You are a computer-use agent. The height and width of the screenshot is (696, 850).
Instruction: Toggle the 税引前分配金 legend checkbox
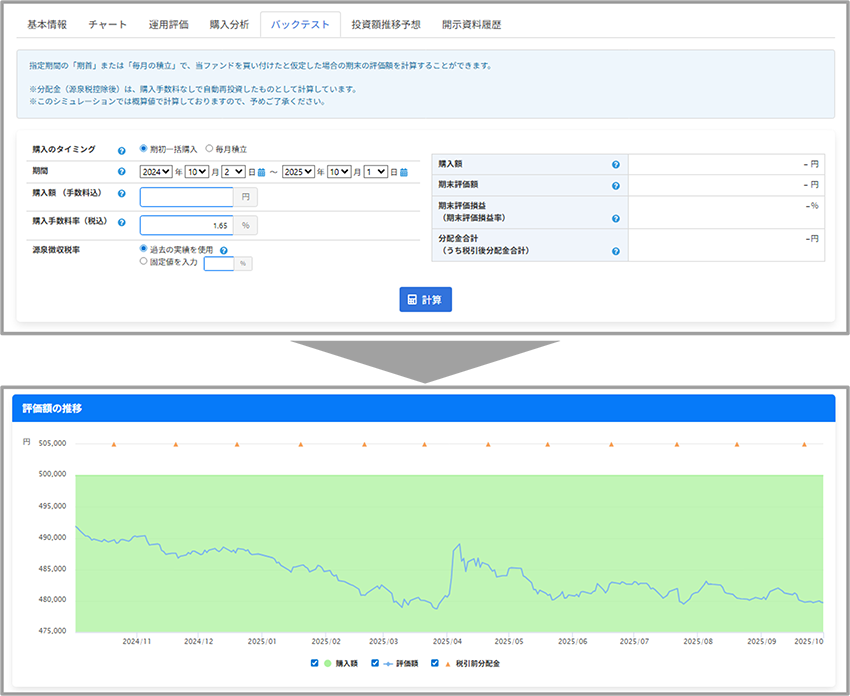point(435,663)
